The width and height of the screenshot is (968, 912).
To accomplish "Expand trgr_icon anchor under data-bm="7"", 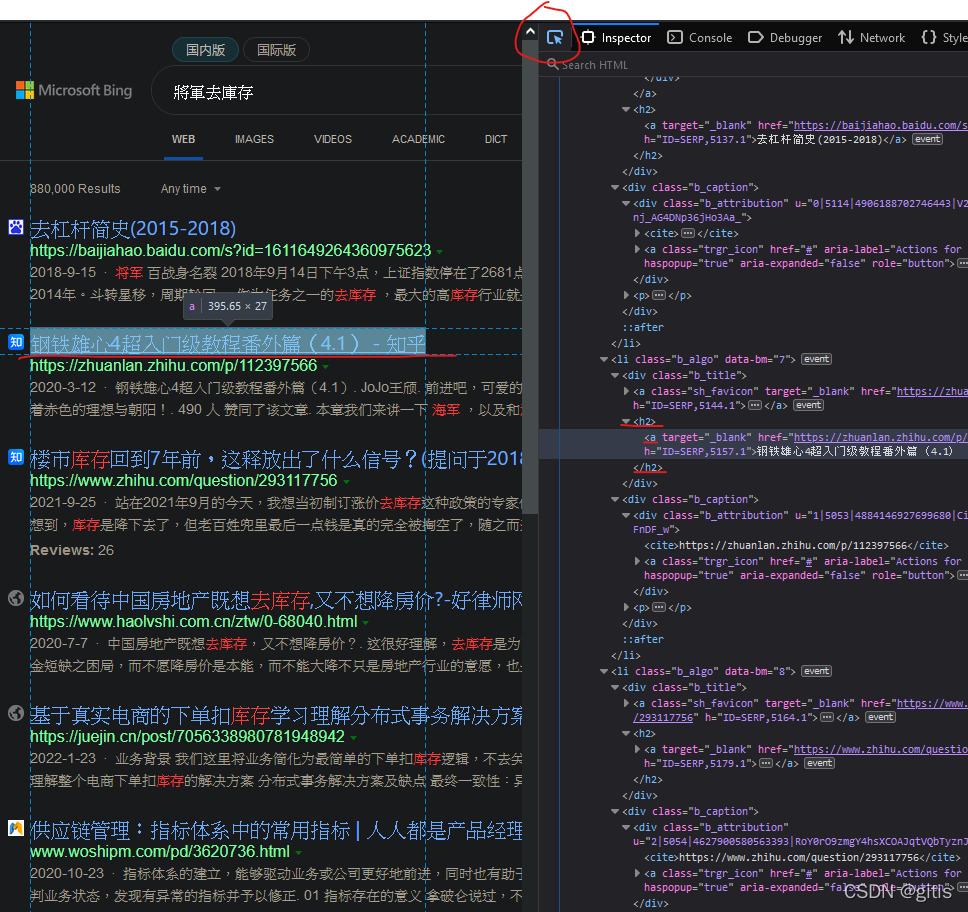I will 637,561.
